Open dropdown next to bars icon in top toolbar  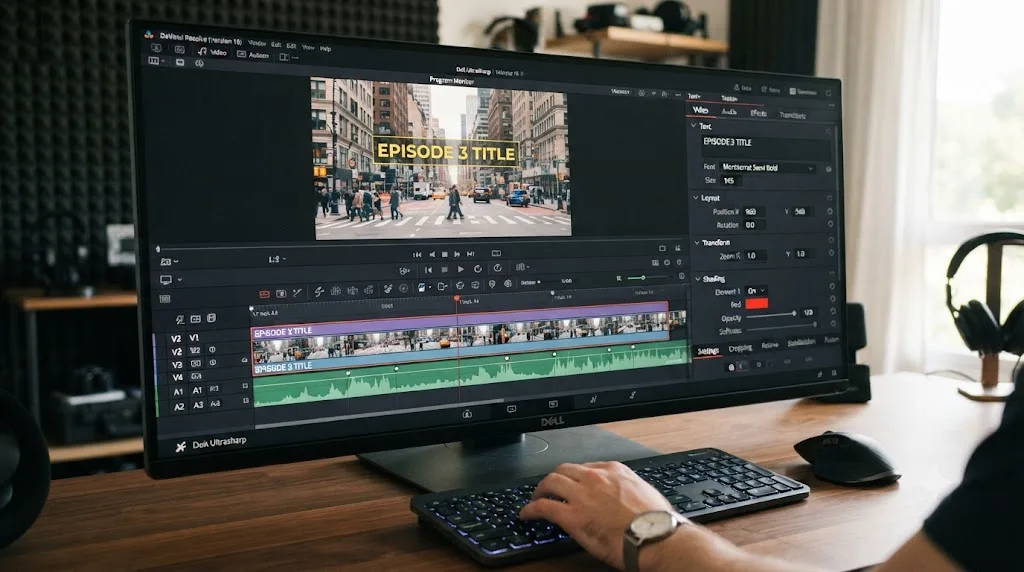pos(162,61)
